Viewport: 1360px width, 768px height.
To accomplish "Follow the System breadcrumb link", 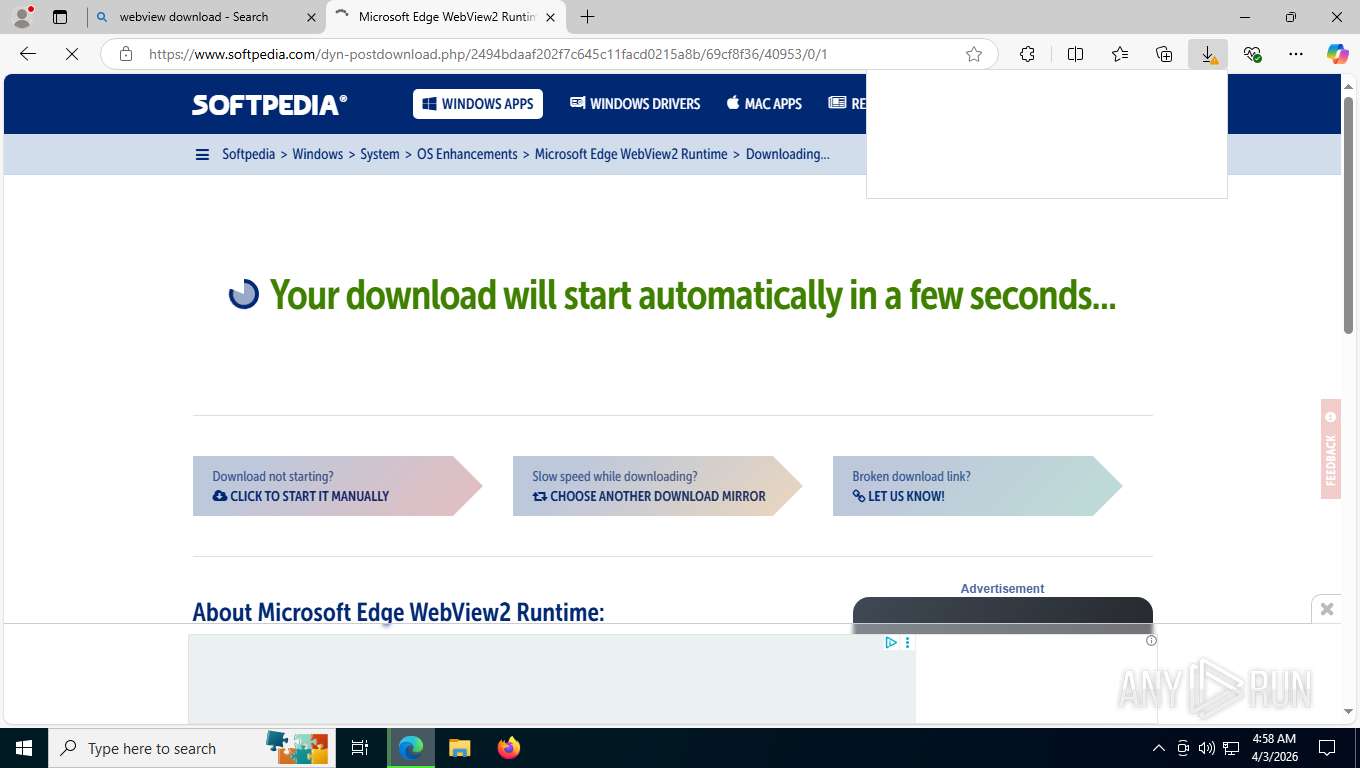I will (x=380, y=154).
